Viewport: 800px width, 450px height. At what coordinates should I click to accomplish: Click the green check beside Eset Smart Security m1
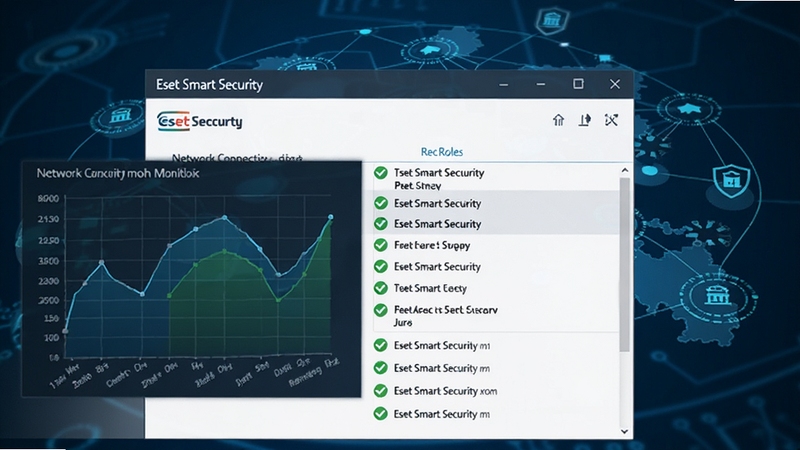pos(381,345)
